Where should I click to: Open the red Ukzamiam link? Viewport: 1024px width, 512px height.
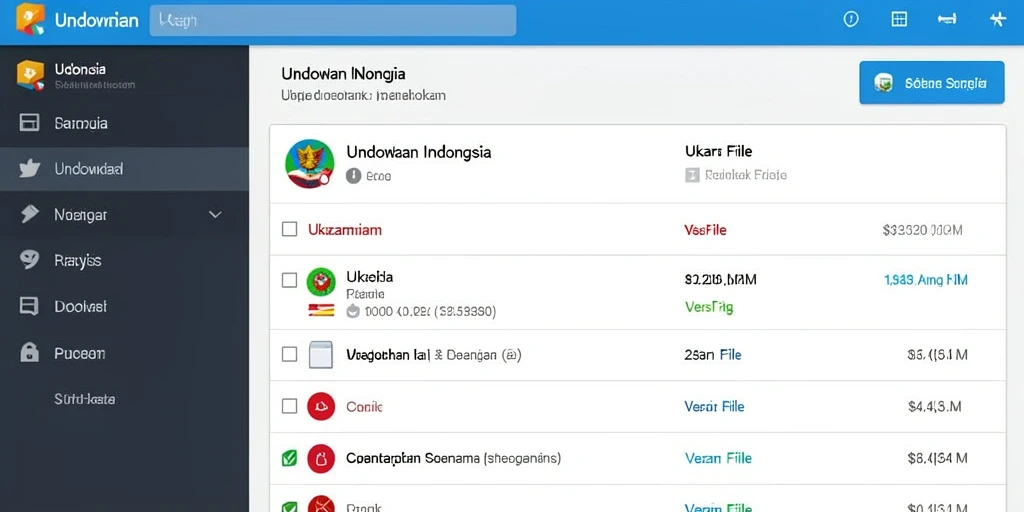click(345, 230)
